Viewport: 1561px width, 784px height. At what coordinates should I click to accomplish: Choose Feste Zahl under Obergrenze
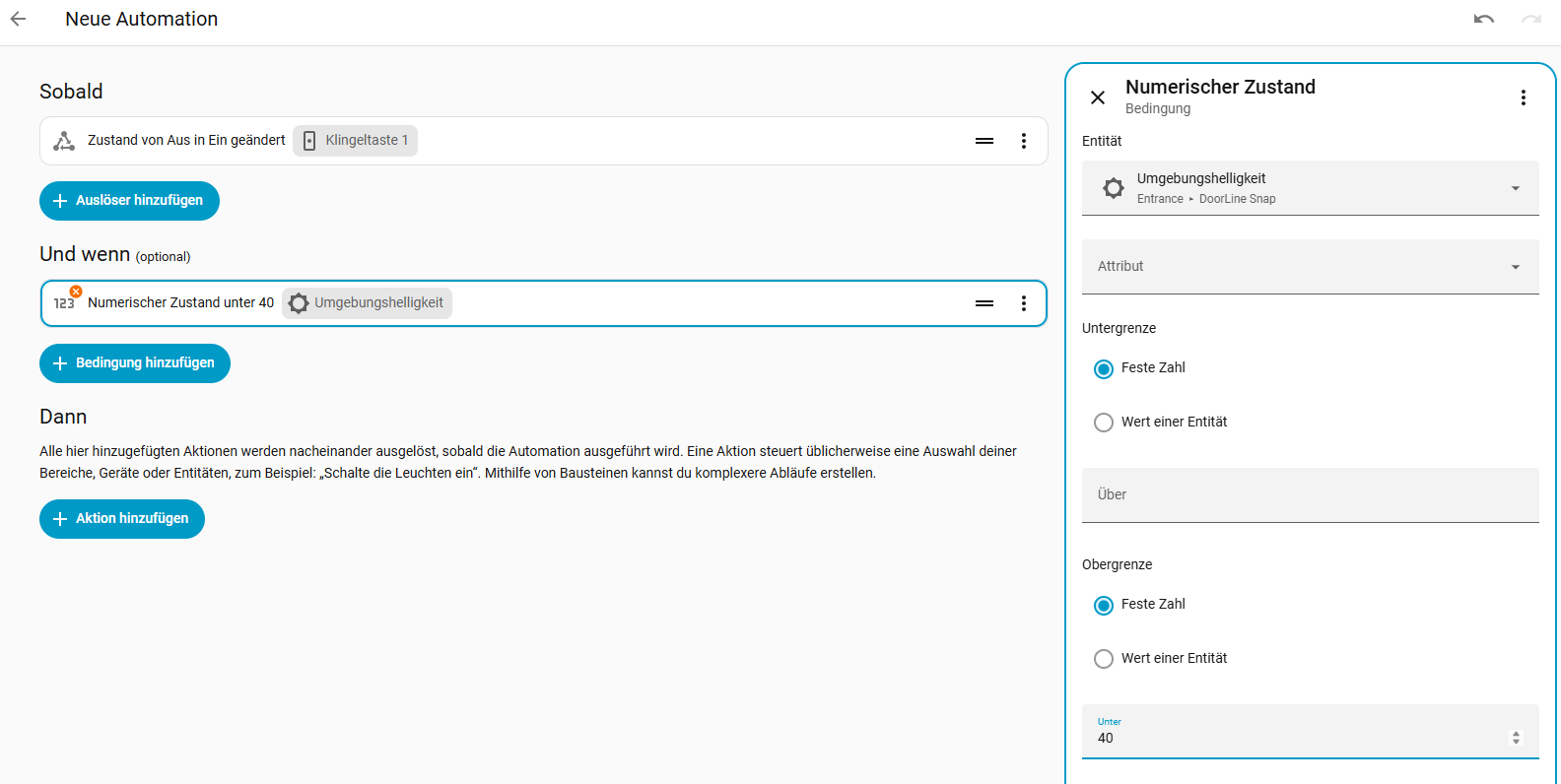click(x=1104, y=605)
